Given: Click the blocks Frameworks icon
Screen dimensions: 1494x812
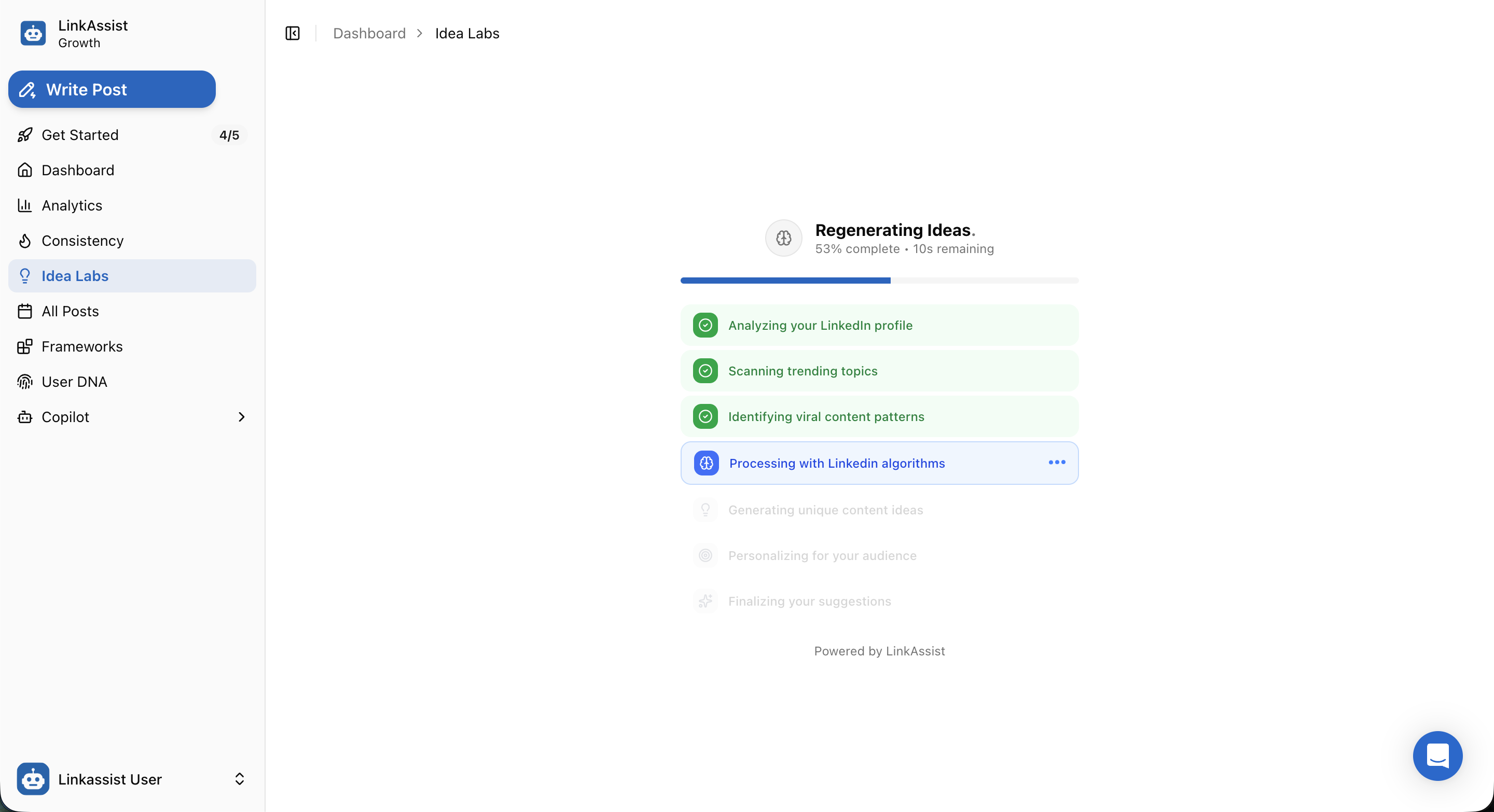Looking at the screenshot, I should [x=25, y=346].
